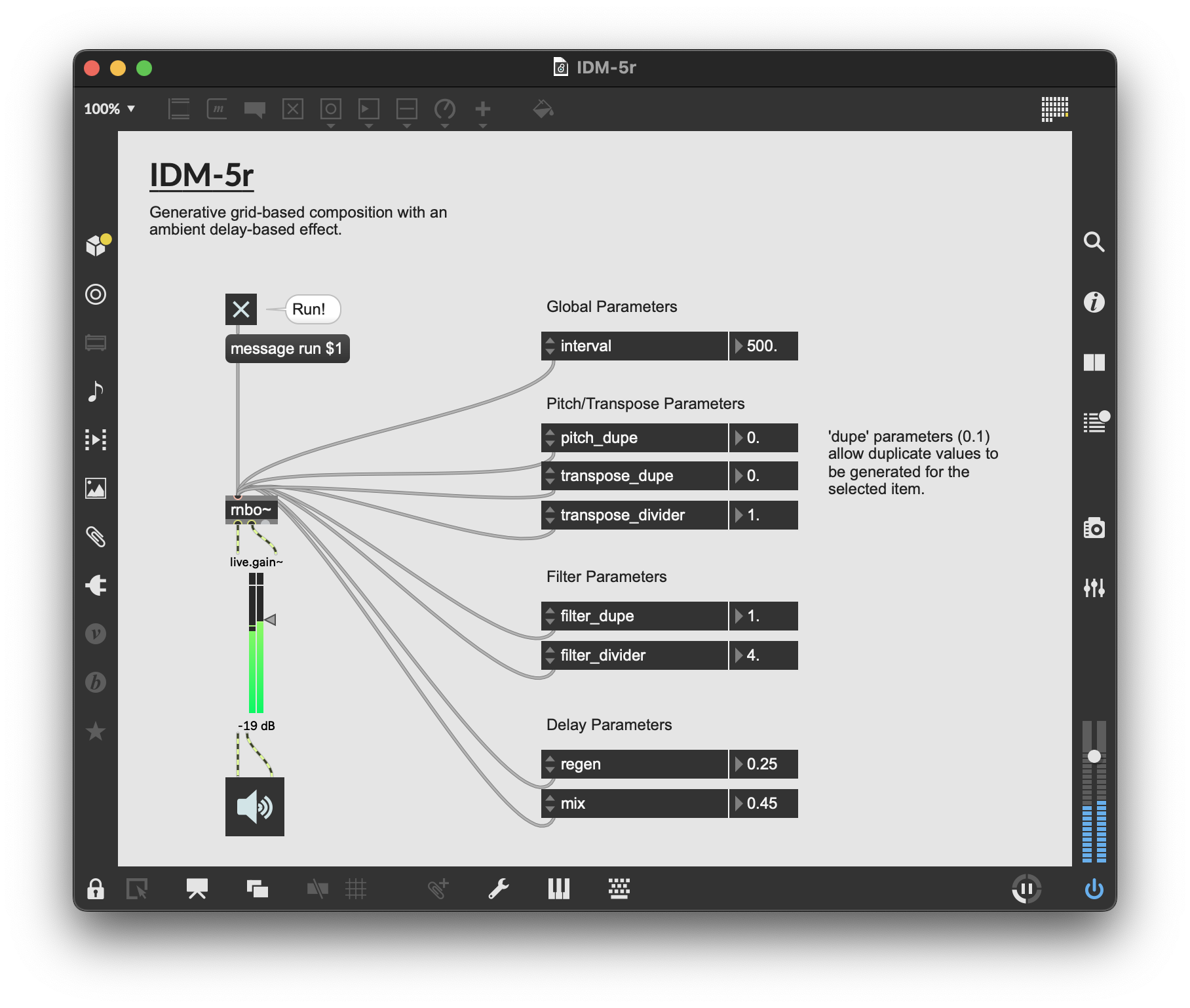Click the Run! comment bubble

click(x=313, y=309)
